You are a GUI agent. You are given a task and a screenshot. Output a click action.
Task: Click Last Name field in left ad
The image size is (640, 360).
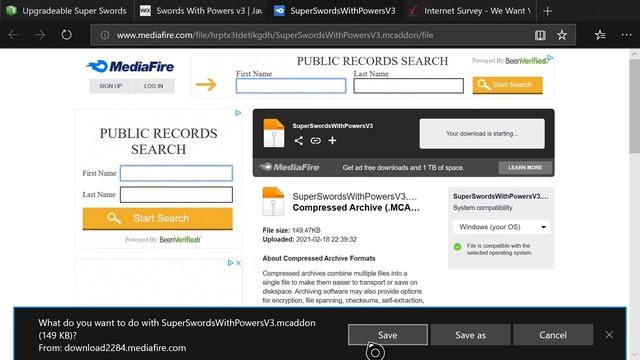click(176, 195)
